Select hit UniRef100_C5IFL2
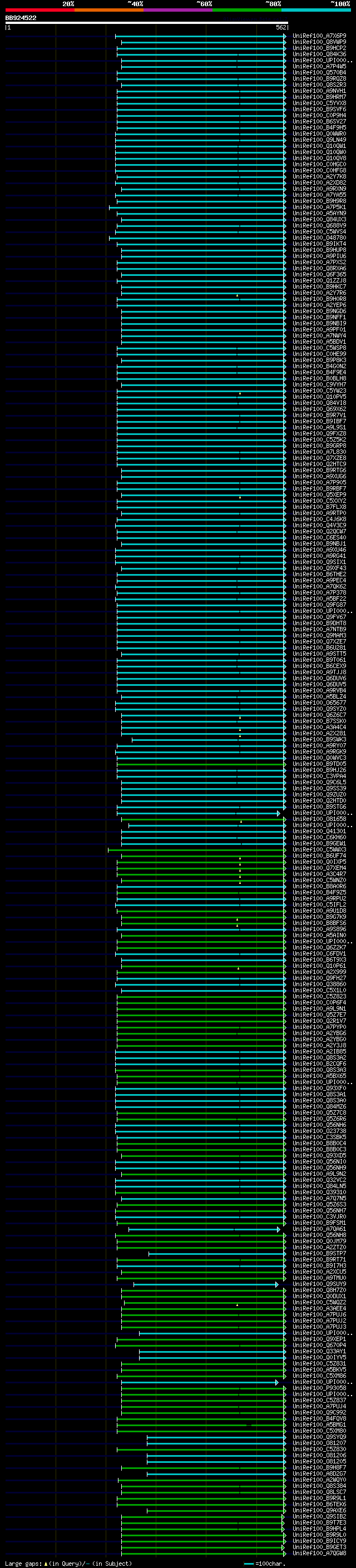 coord(319,904)
